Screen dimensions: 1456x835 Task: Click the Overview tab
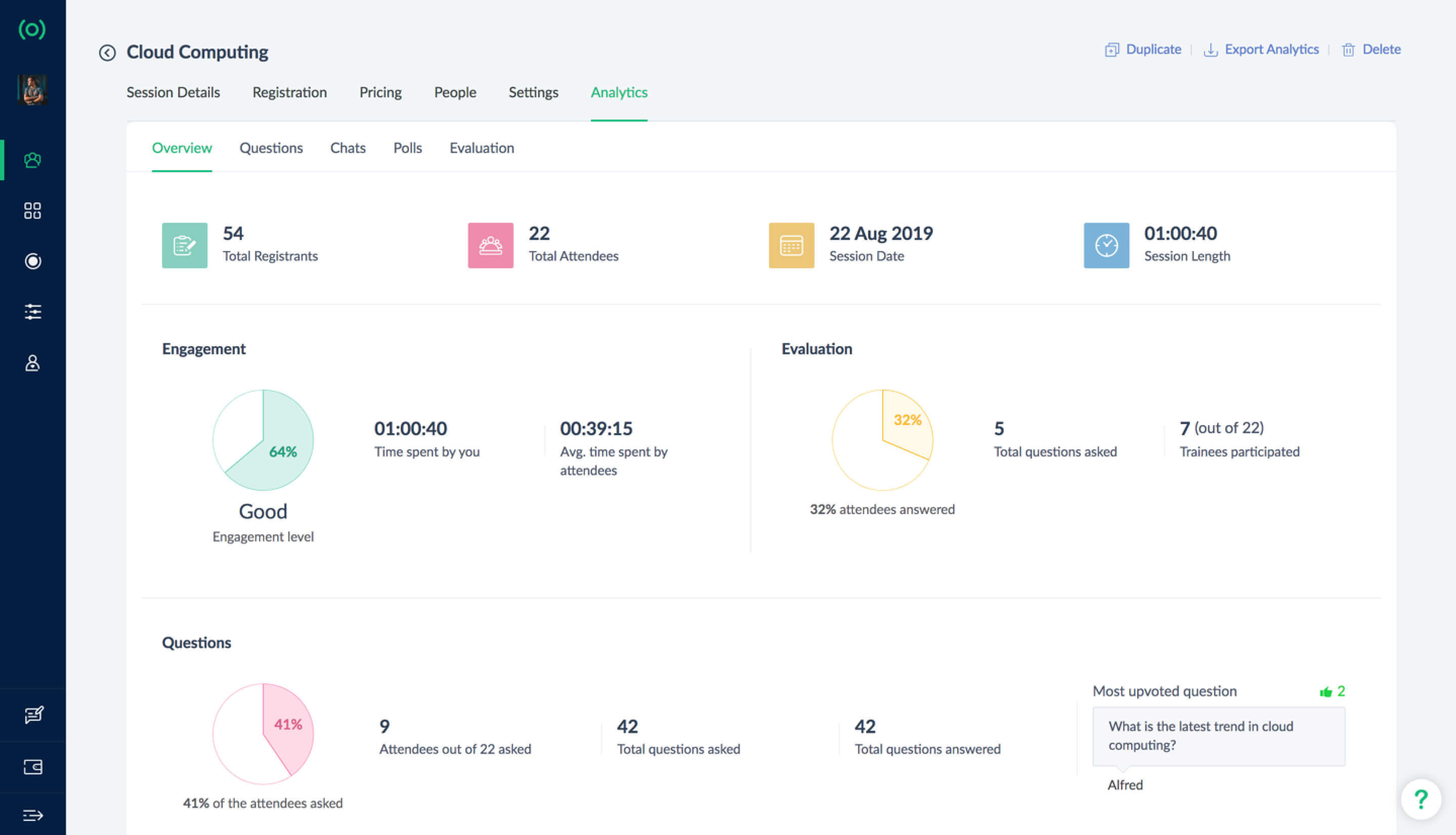click(x=181, y=148)
